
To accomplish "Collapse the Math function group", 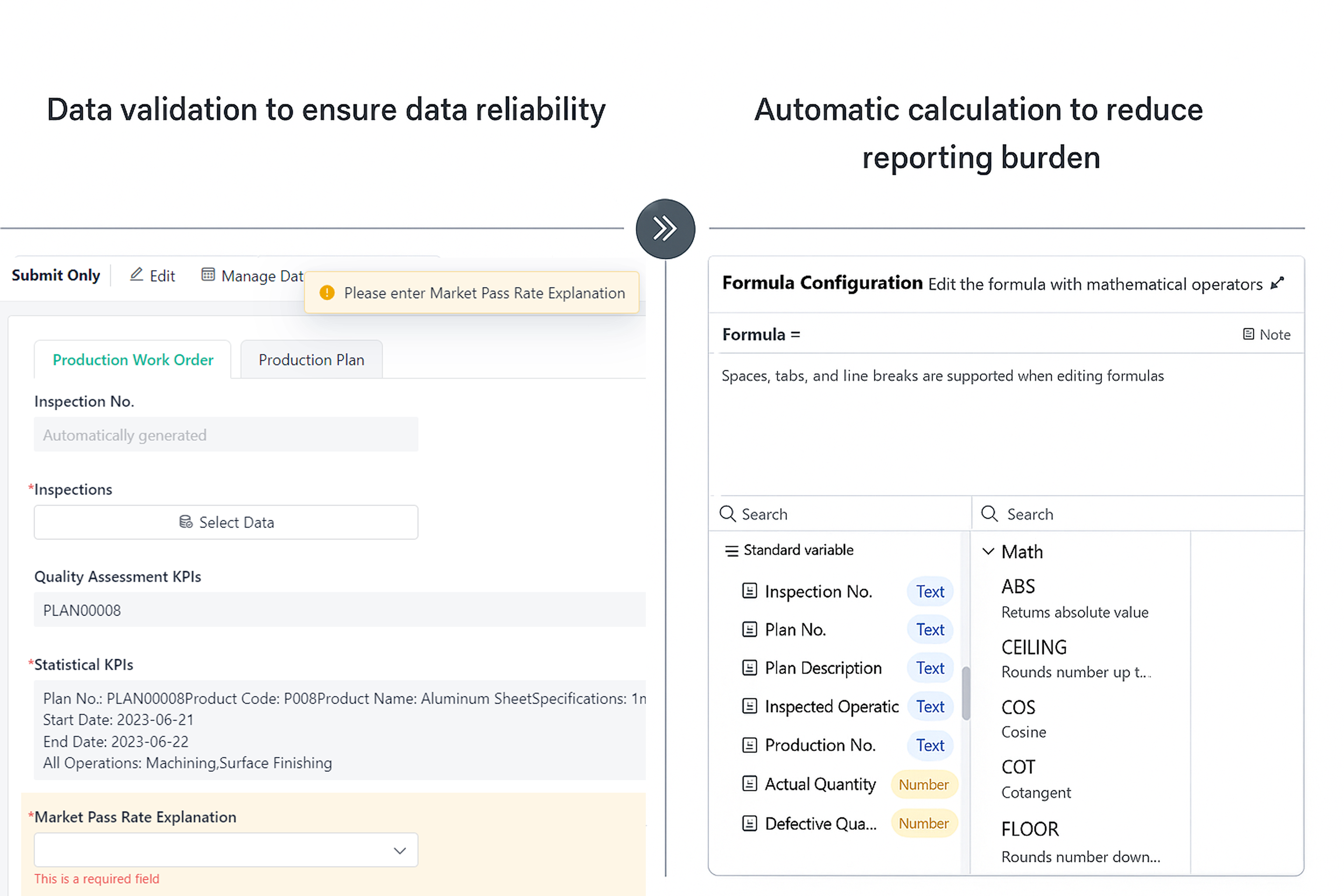I will click(988, 552).
